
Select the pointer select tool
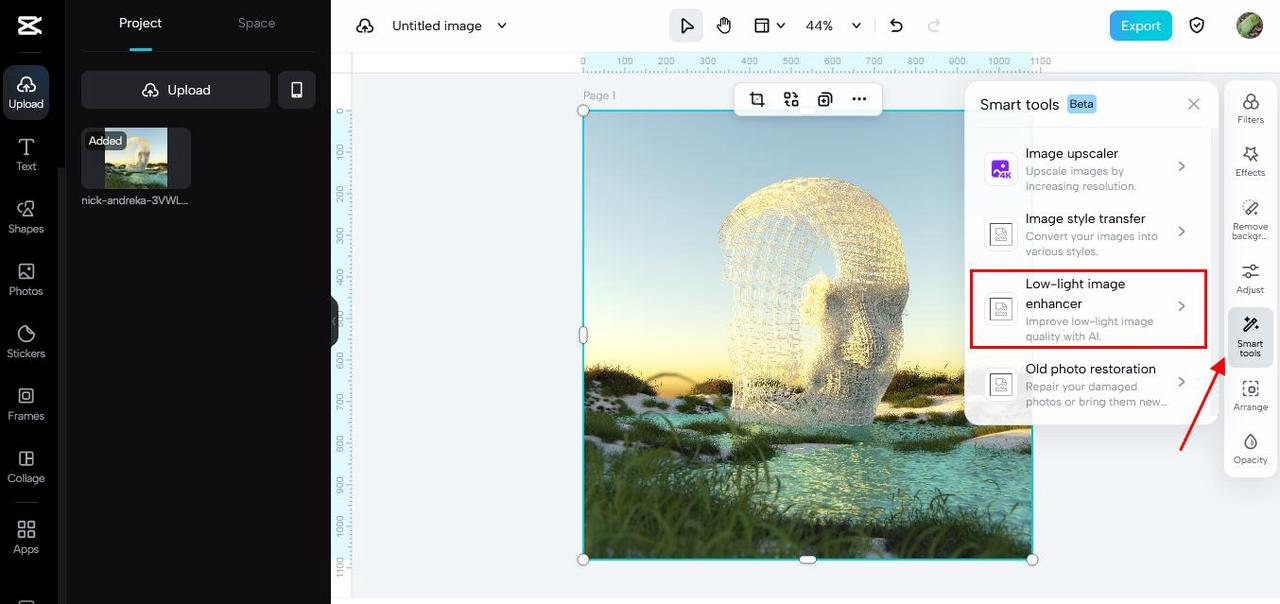click(687, 26)
